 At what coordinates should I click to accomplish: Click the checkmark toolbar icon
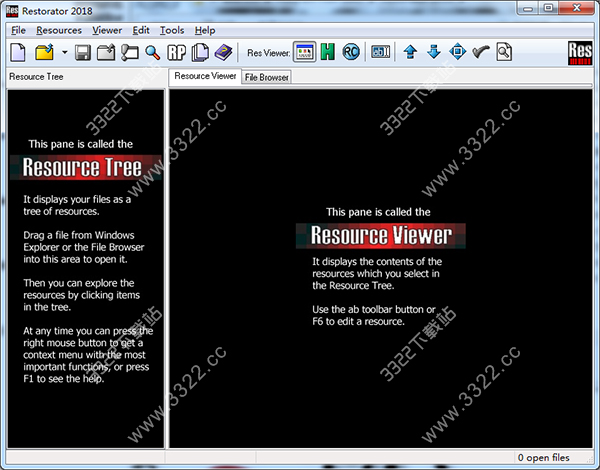(x=481, y=51)
